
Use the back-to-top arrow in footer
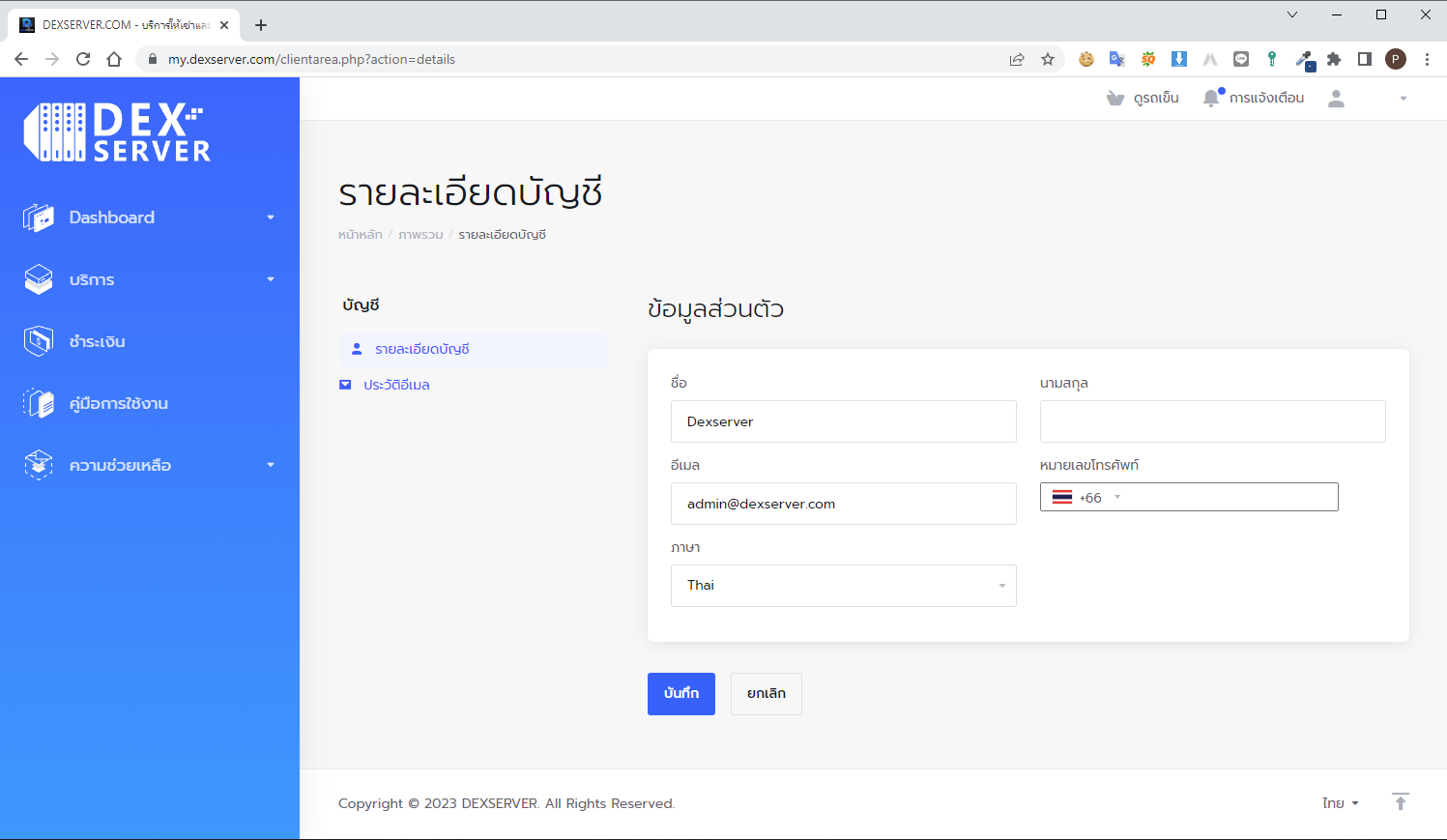1400,802
